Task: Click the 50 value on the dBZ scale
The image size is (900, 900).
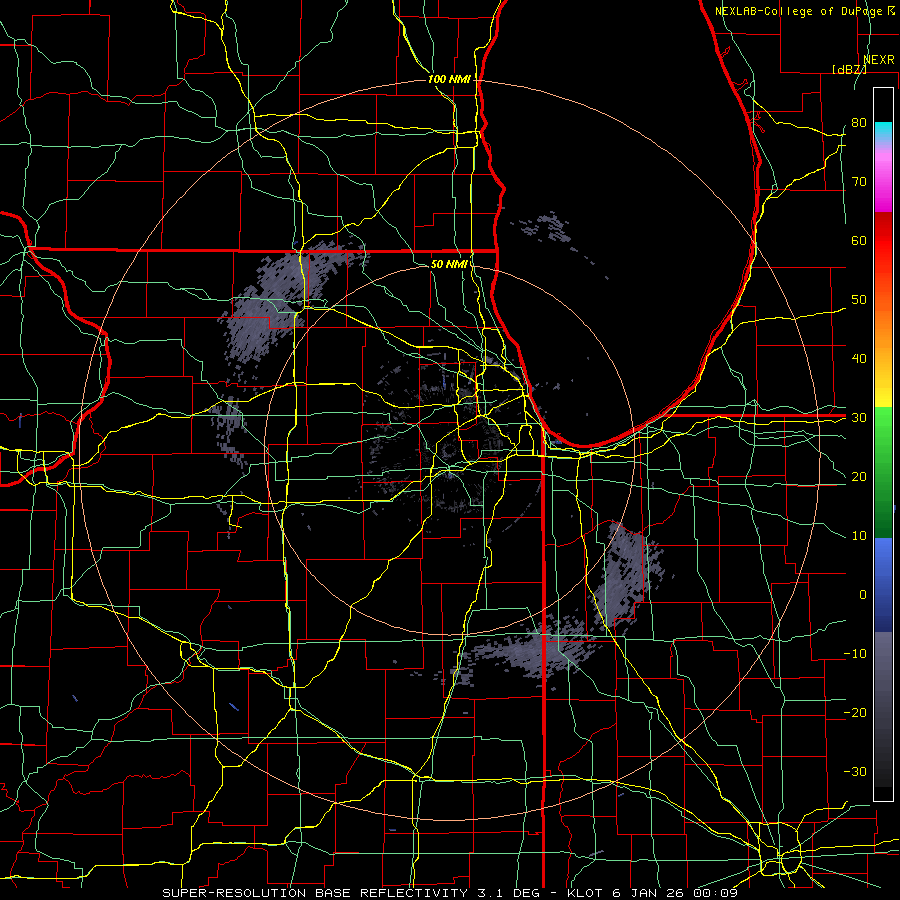Action: click(x=859, y=300)
